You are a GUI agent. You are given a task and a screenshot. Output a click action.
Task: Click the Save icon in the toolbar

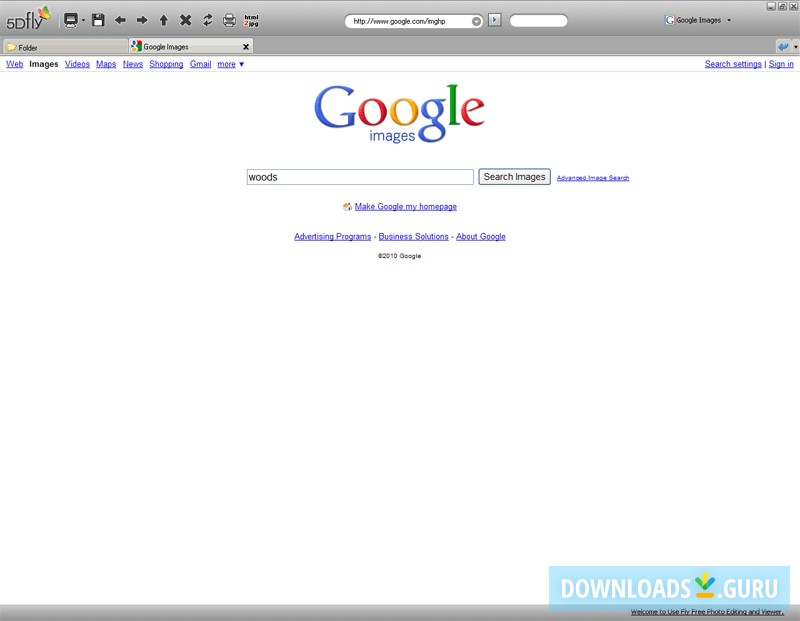coord(98,19)
